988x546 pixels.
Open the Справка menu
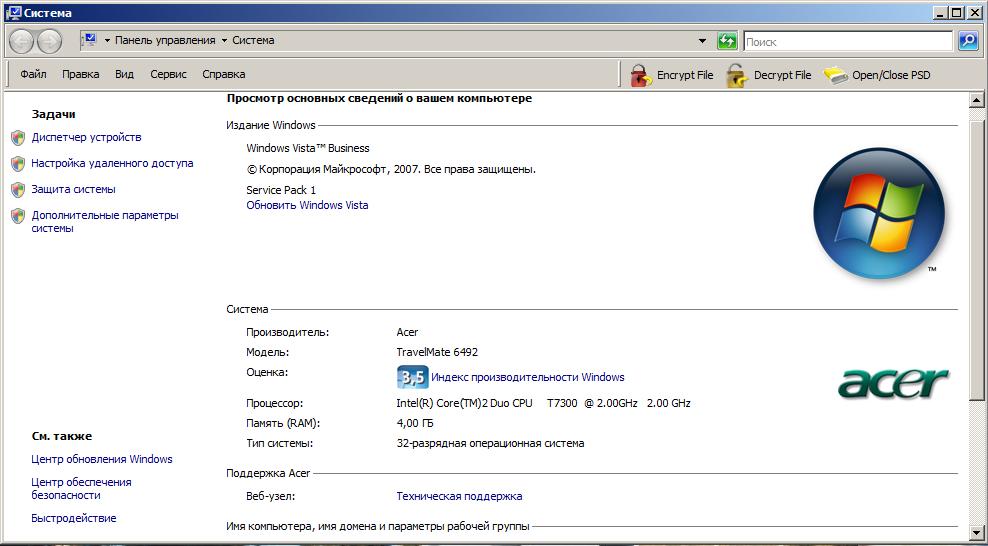pos(224,74)
